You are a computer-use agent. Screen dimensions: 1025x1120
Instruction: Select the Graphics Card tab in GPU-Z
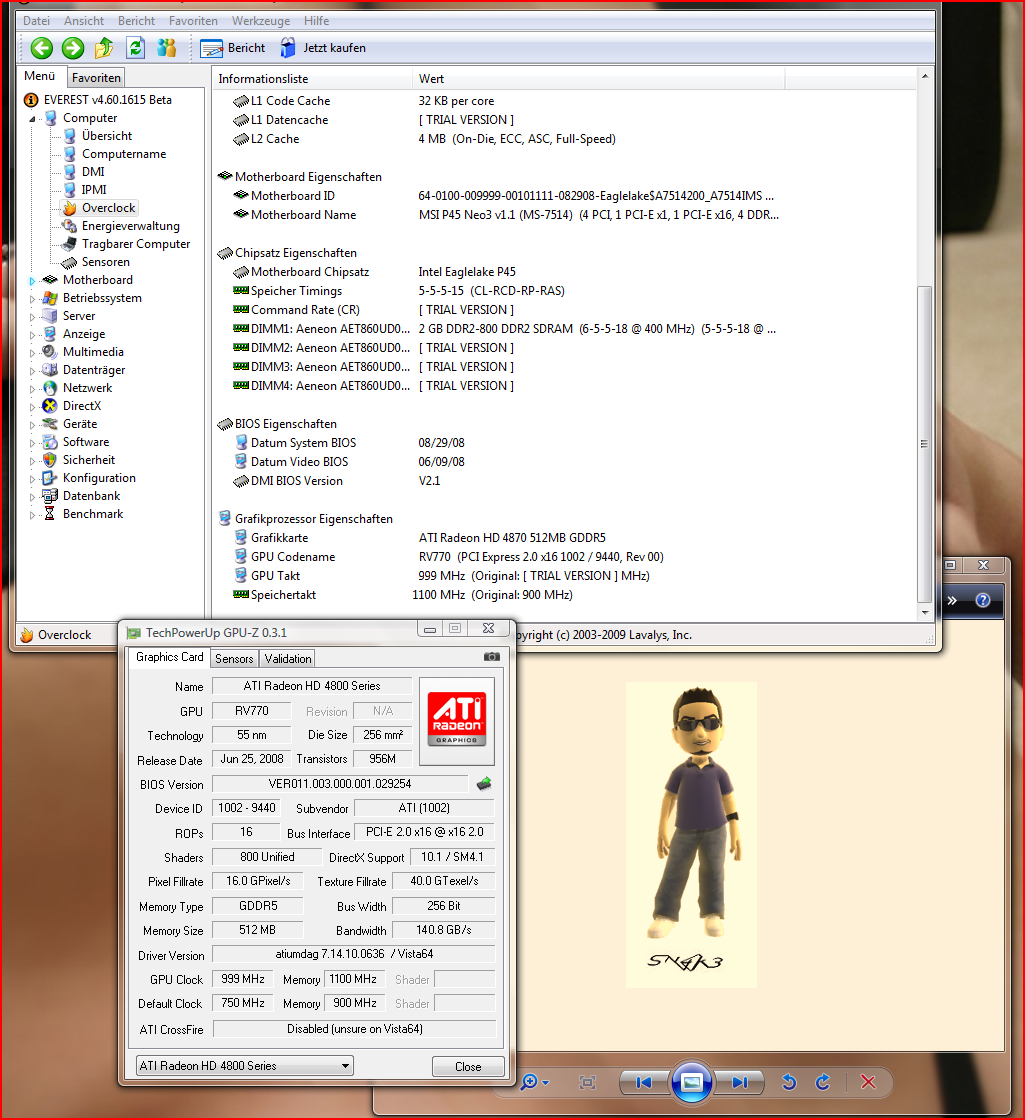(x=169, y=657)
